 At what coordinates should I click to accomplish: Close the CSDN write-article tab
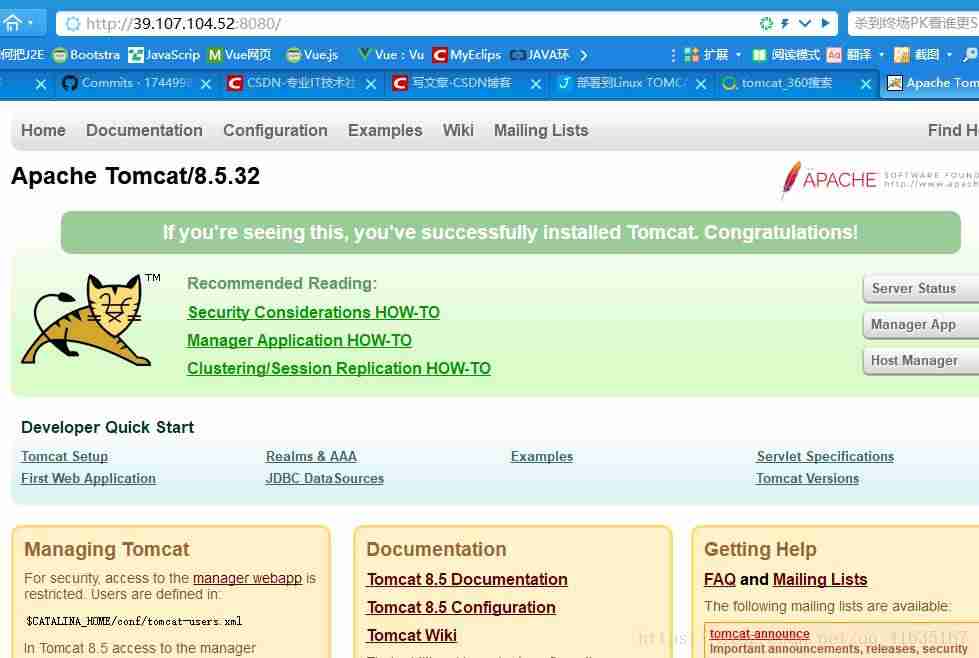point(536,84)
